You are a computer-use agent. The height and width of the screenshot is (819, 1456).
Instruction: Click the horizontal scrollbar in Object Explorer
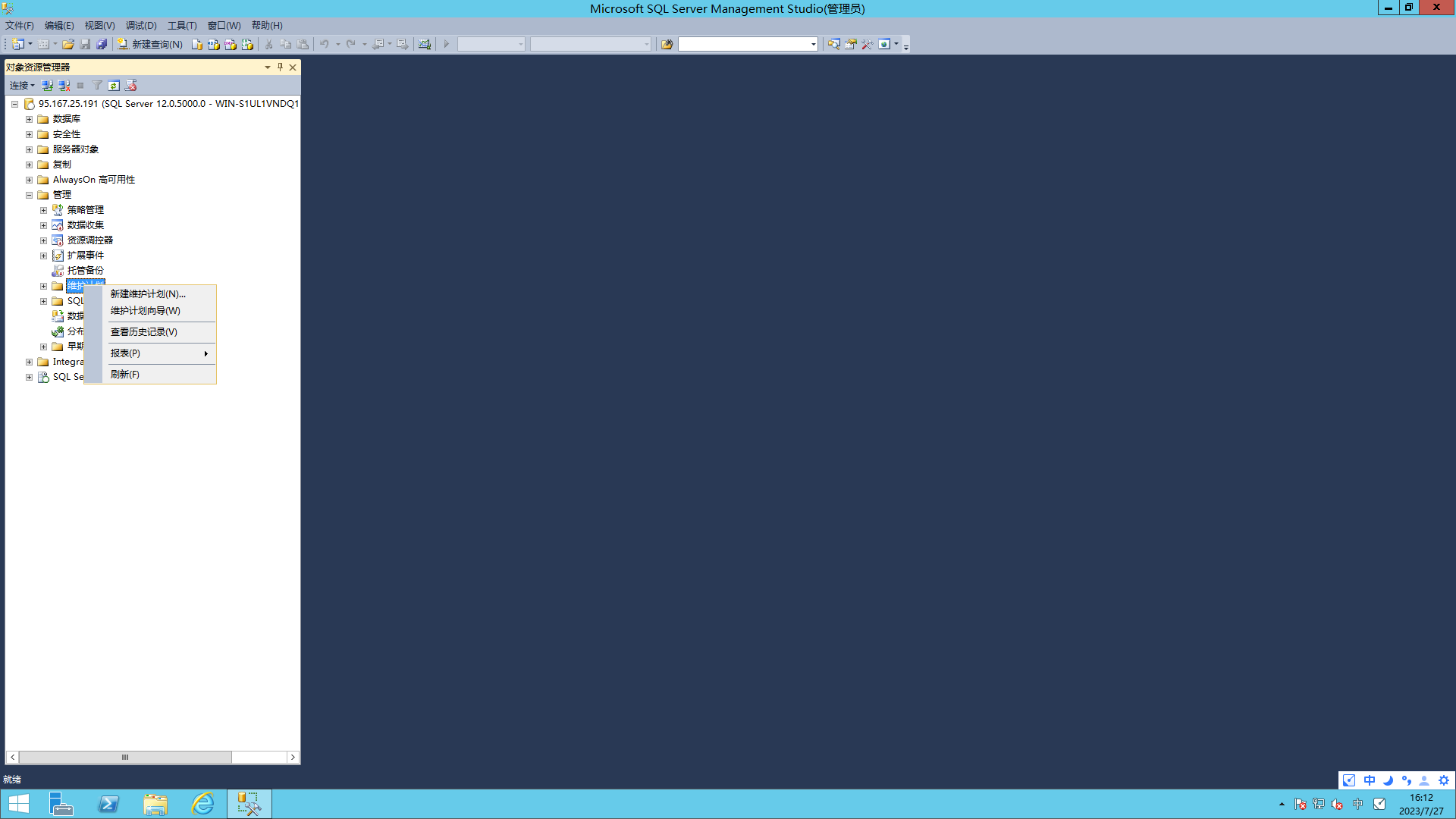125,757
